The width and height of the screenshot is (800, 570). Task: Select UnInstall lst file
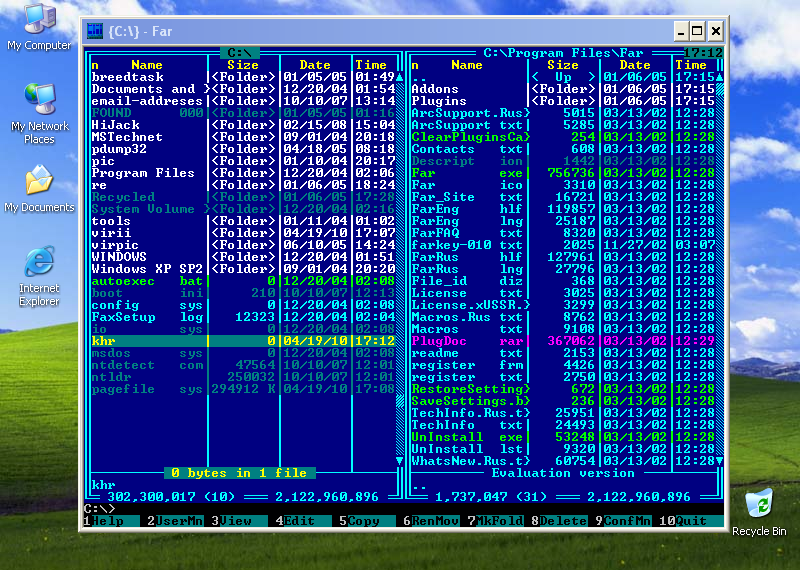pos(563,449)
